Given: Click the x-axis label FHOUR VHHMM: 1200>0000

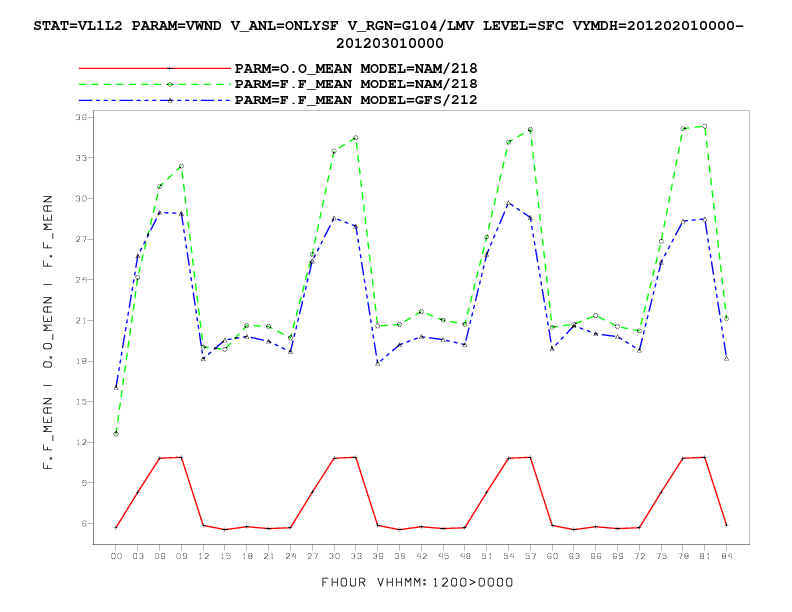Looking at the screenshot, I should pos(417,582).
